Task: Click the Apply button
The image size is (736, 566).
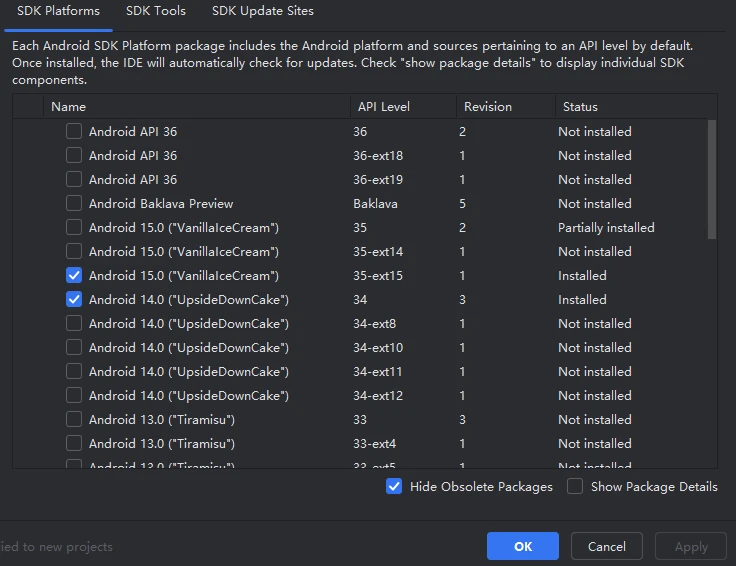Action: coord(691,546)
